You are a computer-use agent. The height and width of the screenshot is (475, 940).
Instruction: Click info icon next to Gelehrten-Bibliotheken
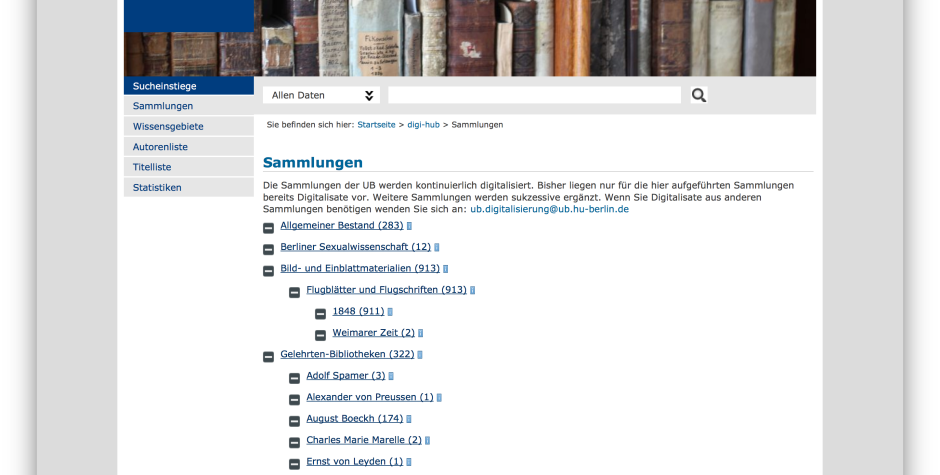coord(420,355)
